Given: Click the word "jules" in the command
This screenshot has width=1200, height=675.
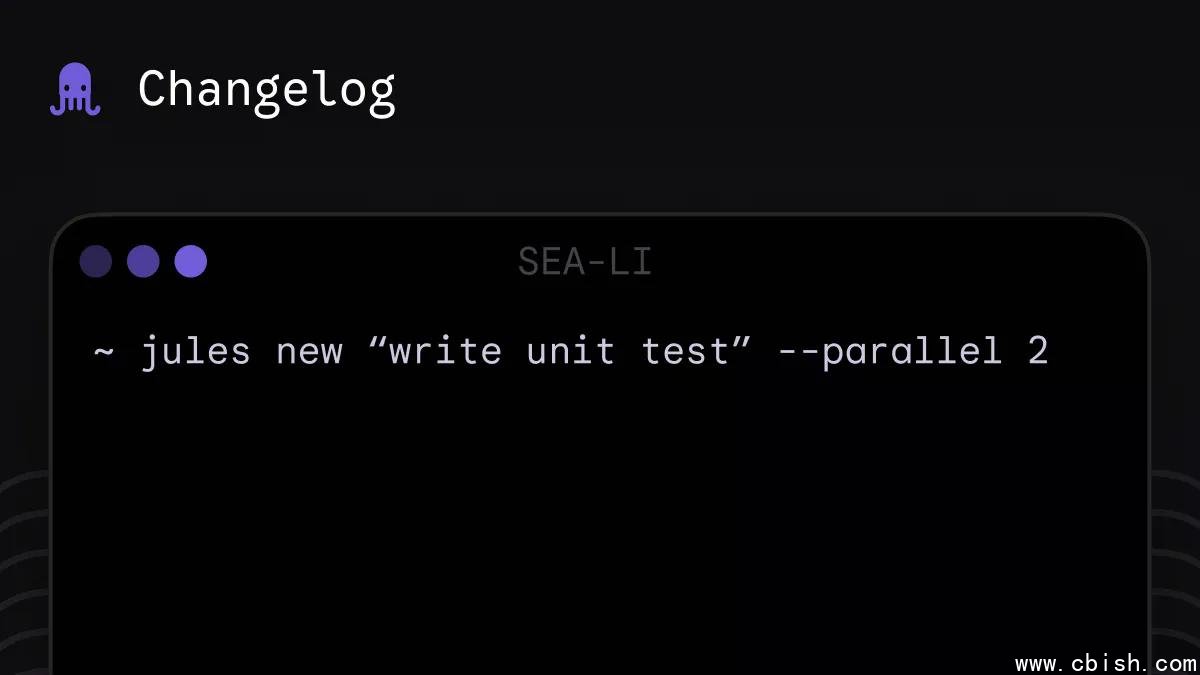Looking at the screenshot, I should 195,352.
